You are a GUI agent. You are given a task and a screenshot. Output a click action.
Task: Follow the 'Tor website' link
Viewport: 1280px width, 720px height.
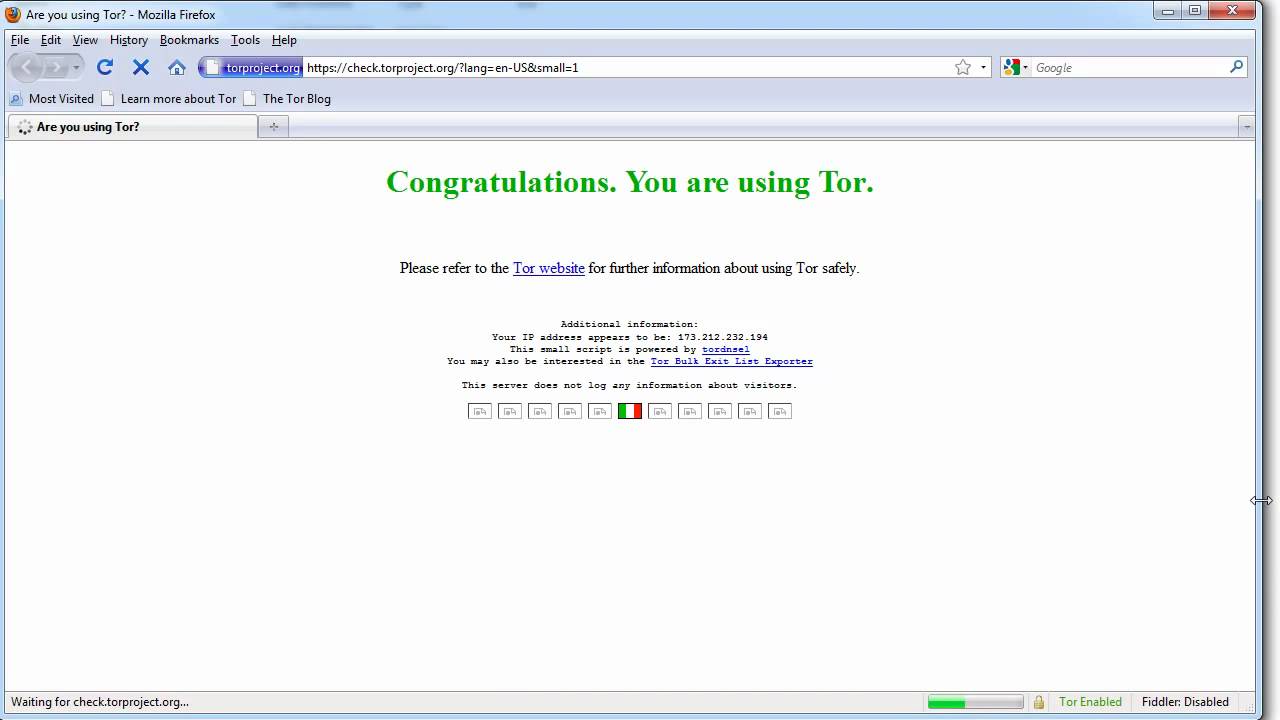coord(549,268)
